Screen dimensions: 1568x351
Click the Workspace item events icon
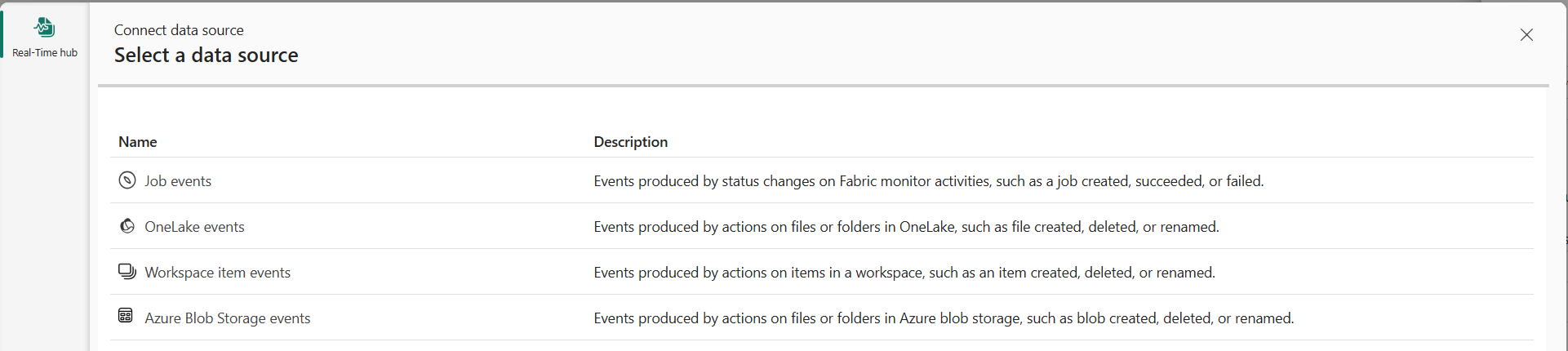(x=127, y=272)
